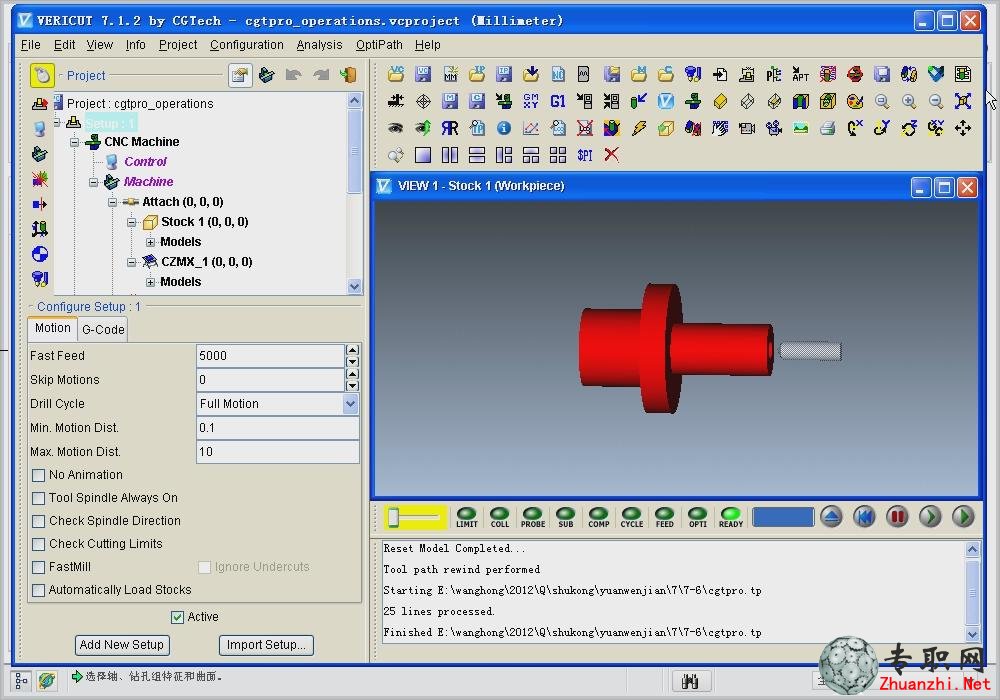This screenshot has width=1000, height=700.
Task: Click Play to End button
Action: click(x=963, y=516)
